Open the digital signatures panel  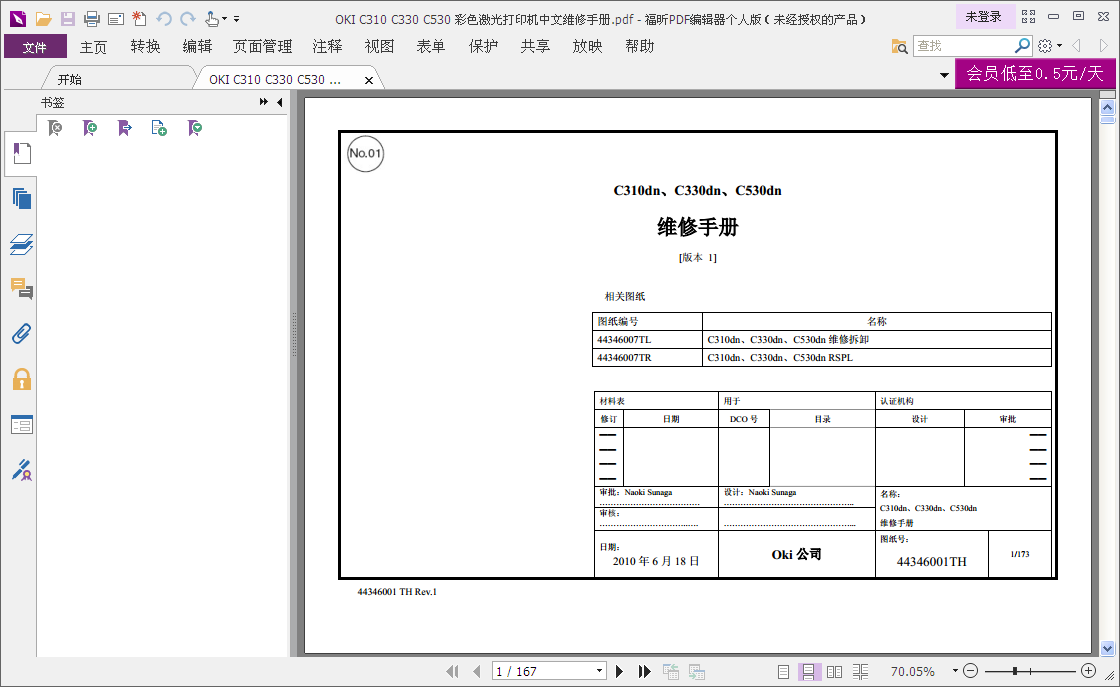[x=21, y=470]
